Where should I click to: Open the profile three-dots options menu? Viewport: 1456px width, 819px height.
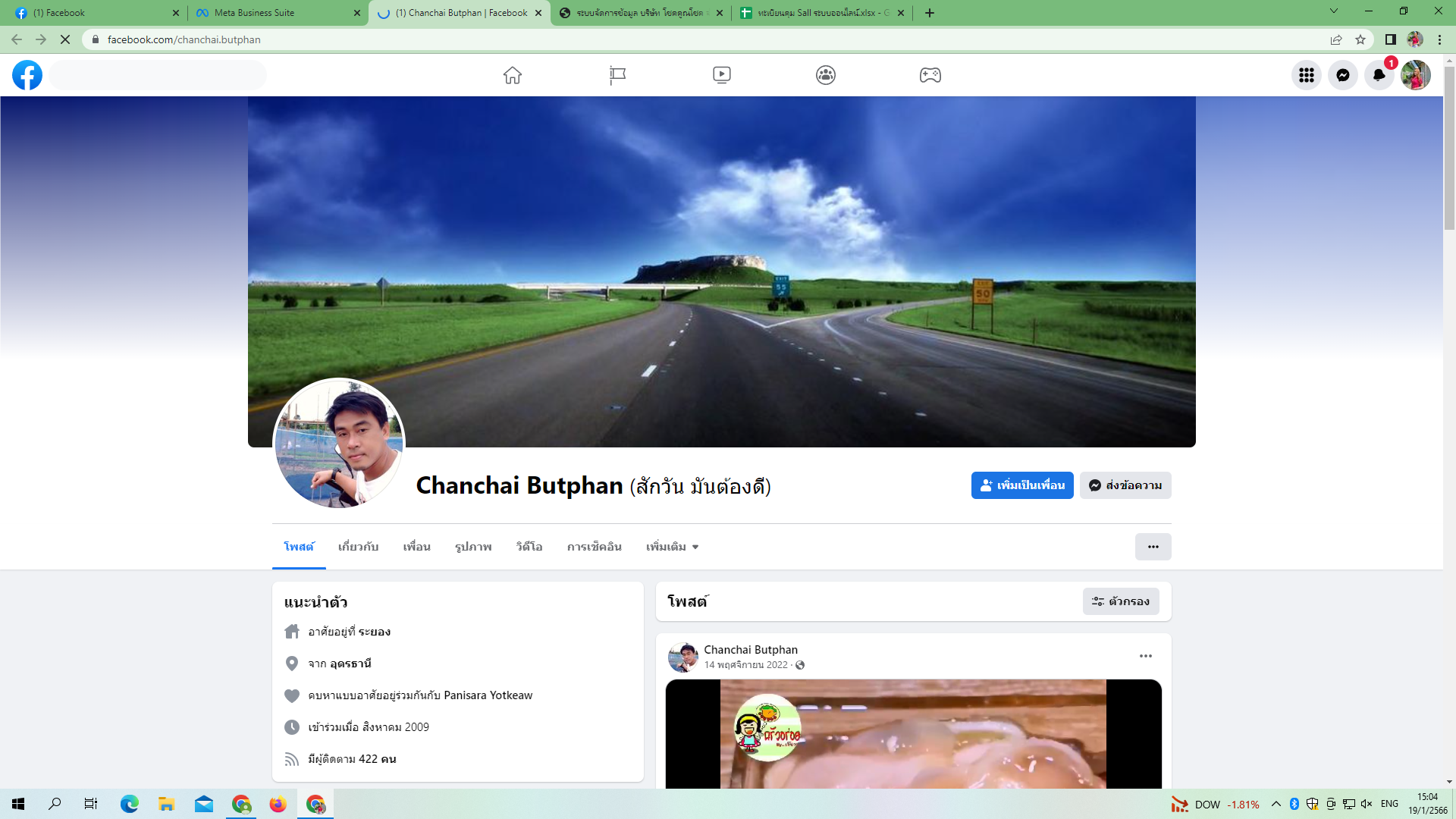point(1153,547)
